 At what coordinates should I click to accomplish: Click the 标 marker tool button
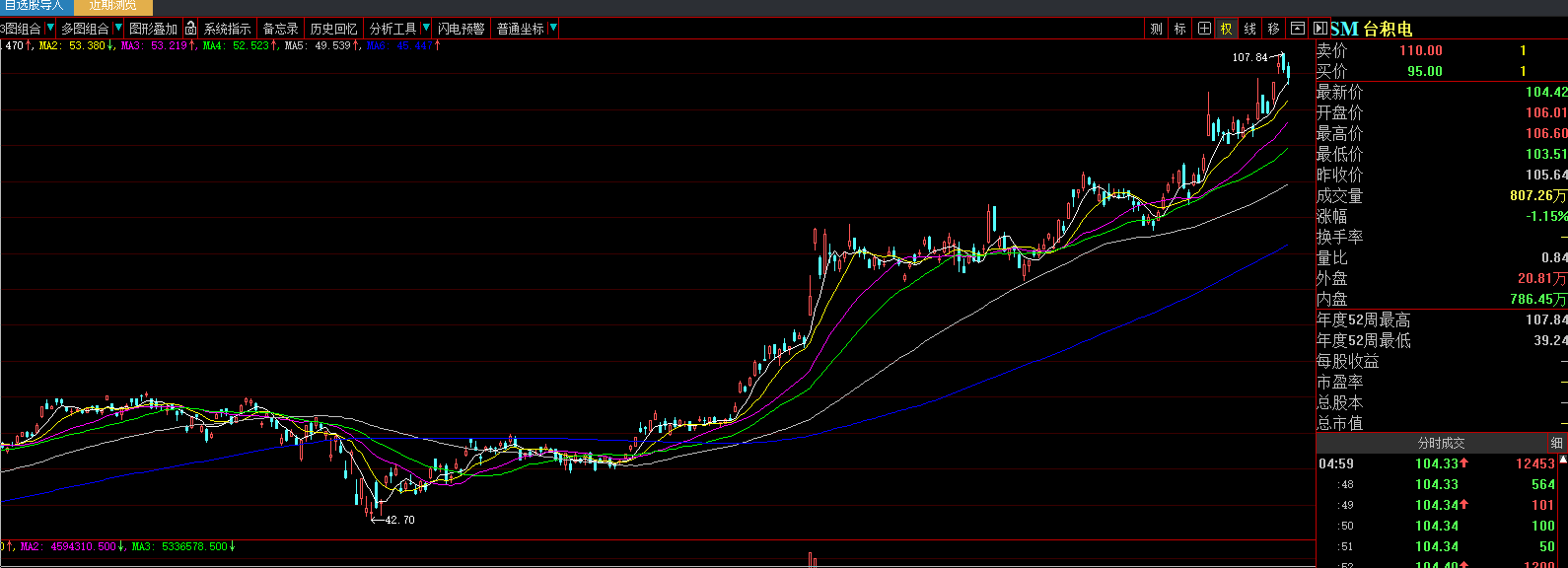pyautogui.click(x=1179, y=29)
